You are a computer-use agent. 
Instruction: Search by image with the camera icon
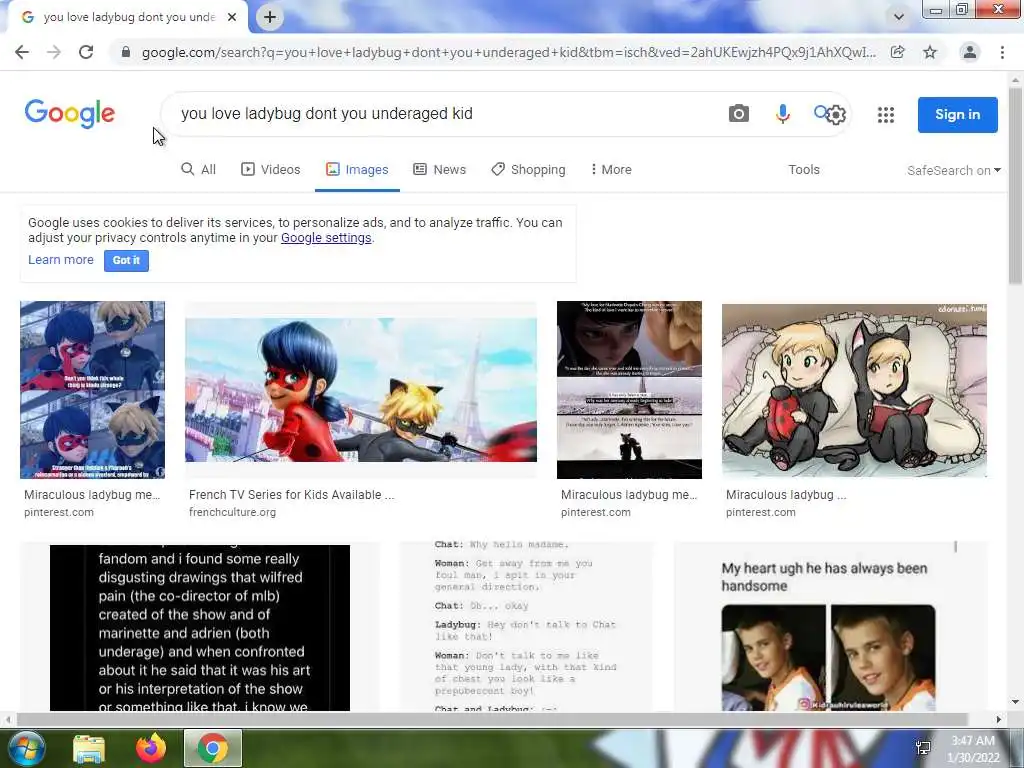tap(739, 114)
